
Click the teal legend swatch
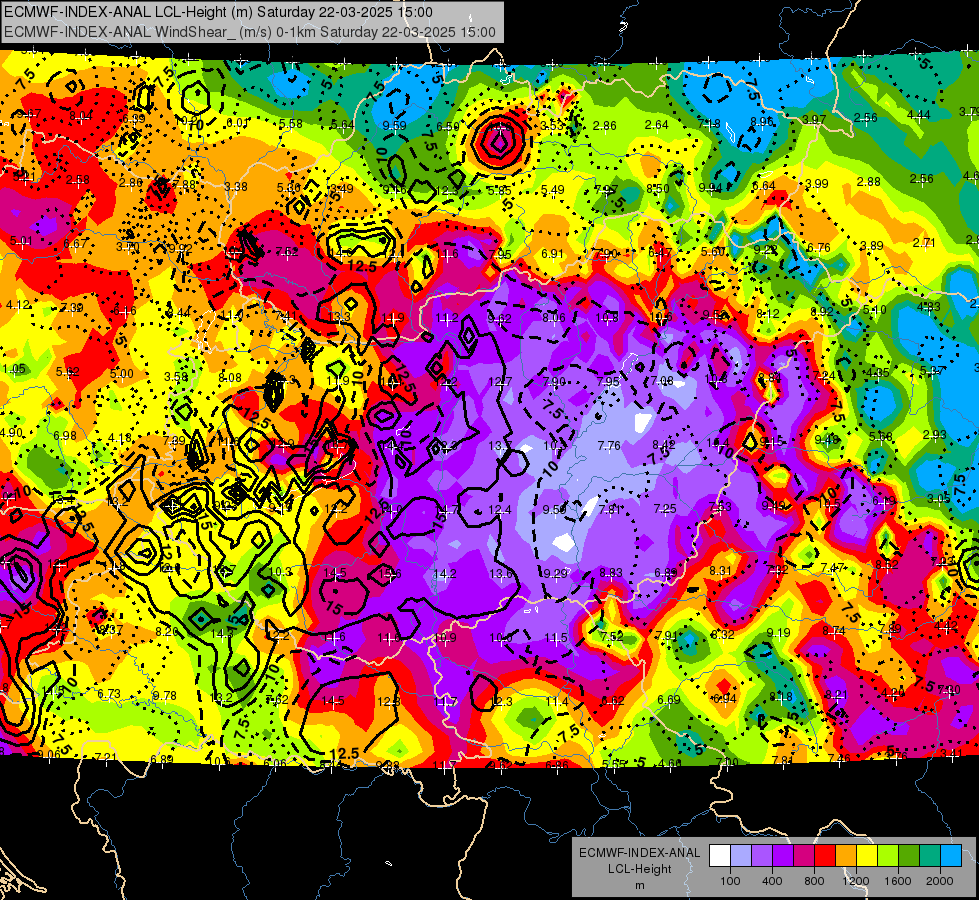(x=930, y=856)
